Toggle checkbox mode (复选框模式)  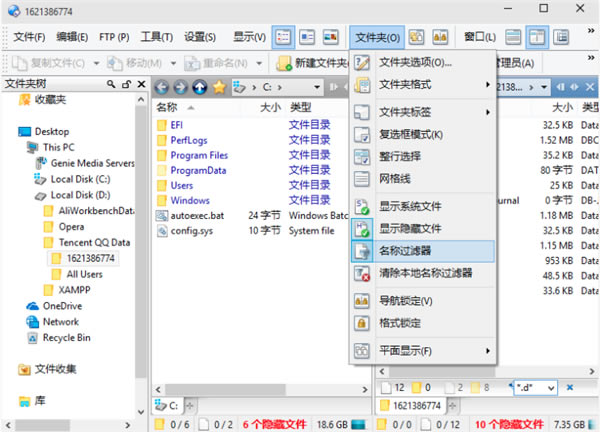pos(409,134)
